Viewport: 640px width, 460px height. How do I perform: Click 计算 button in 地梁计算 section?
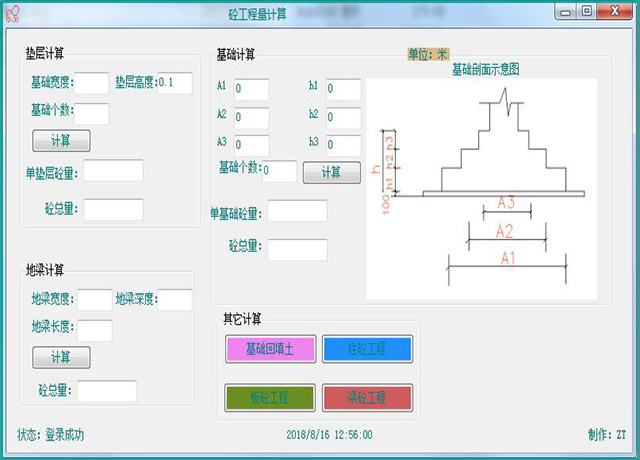pos(61,358)
